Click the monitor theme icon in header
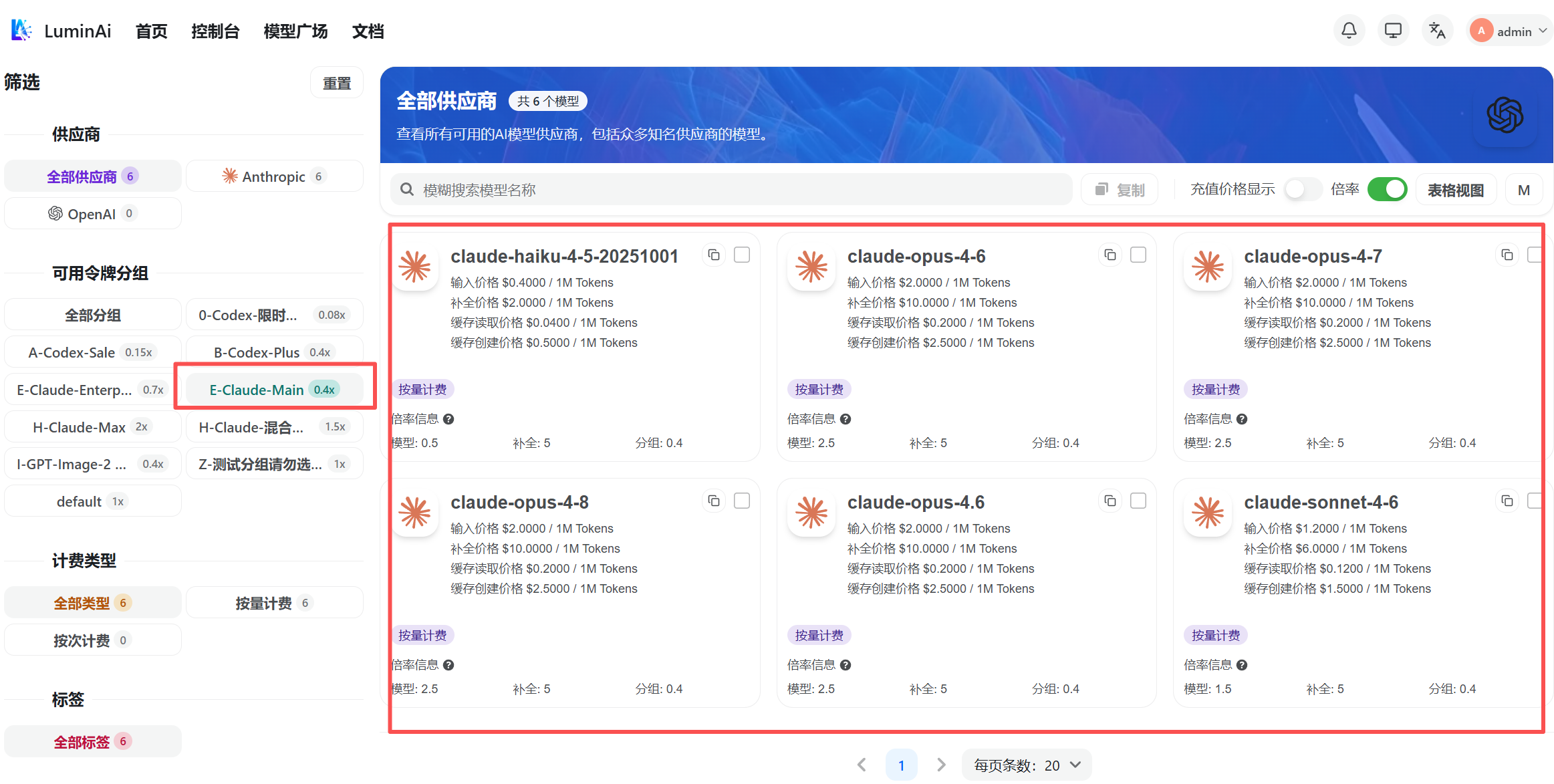This screenshot has height=784, width=1554. 1393,31
